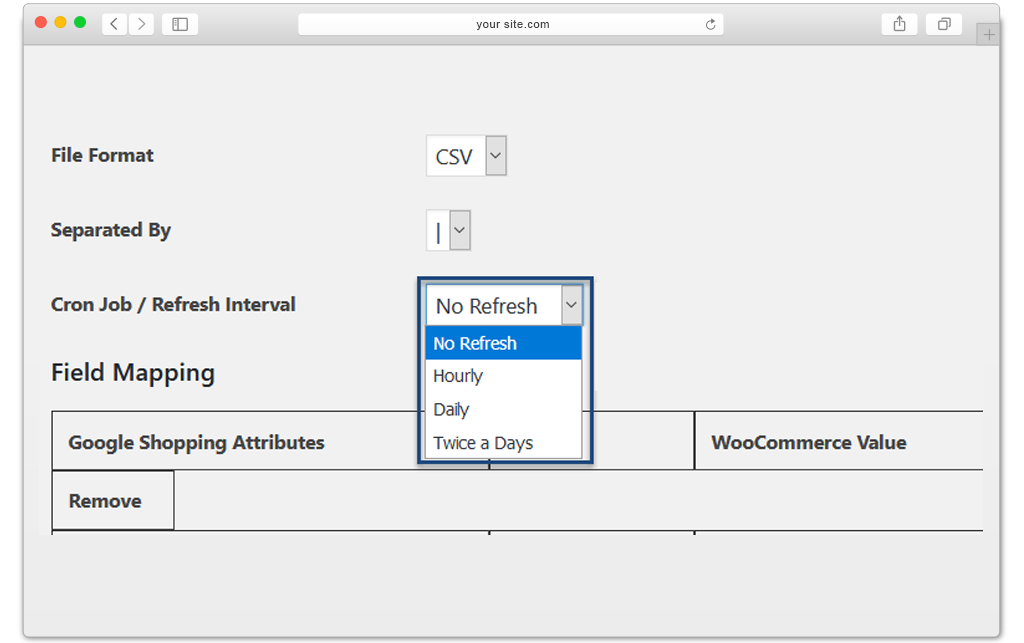Select the Twice a Days option
This screenshot has height=643, width=1024.
(503, 443)
